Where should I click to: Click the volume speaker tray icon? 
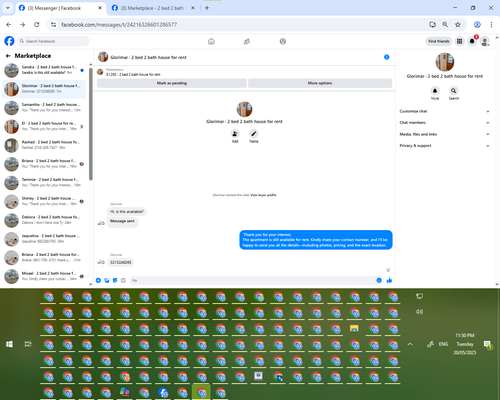419,312
